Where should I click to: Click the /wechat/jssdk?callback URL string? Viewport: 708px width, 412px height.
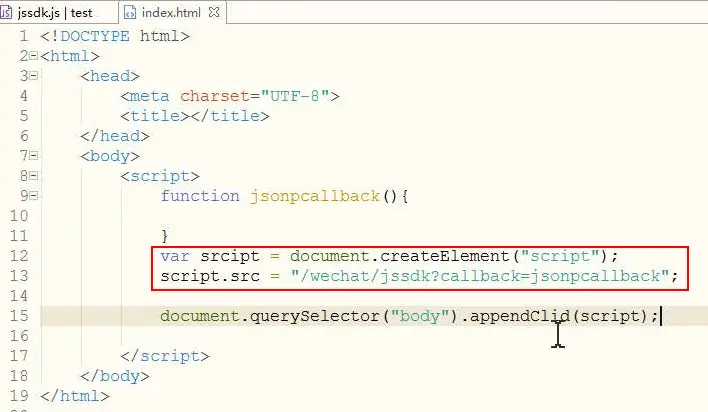[480, 276]
